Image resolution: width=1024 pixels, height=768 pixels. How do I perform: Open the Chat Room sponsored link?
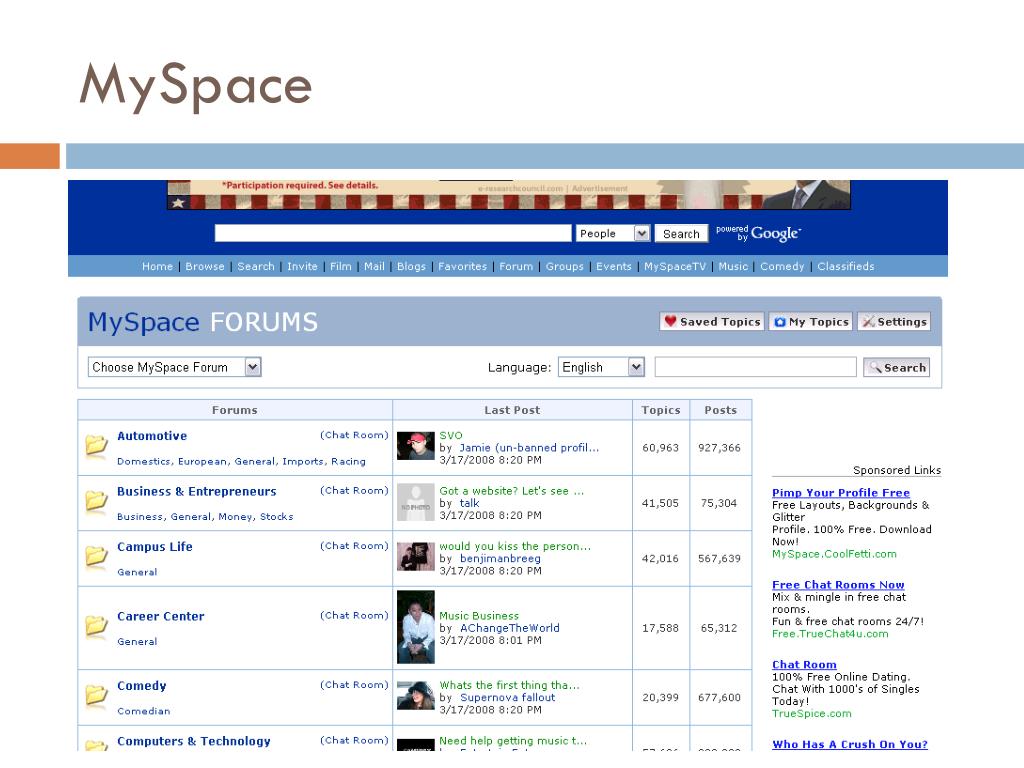click(x=804, y=665)
